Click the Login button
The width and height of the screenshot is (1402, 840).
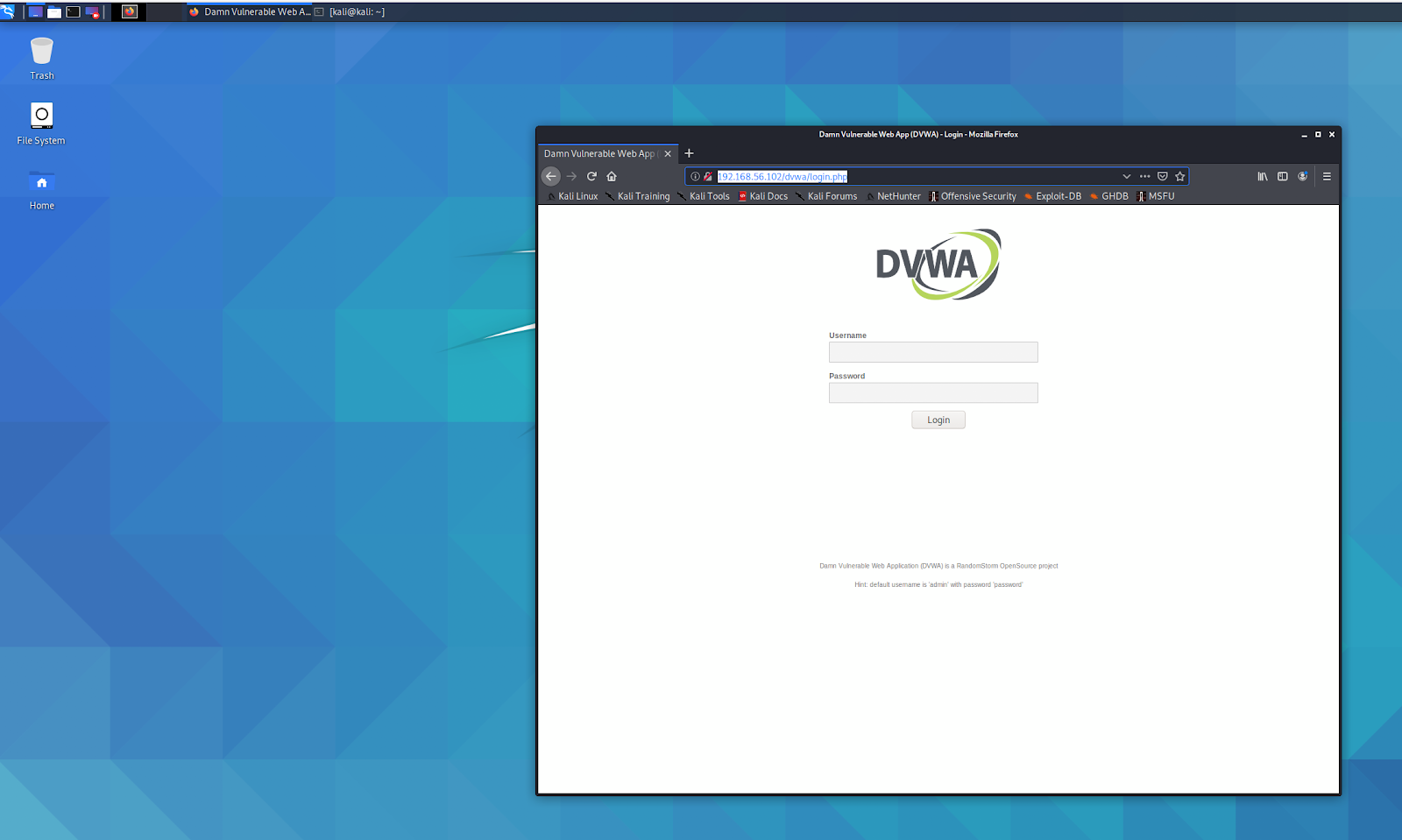click(938, 420)
